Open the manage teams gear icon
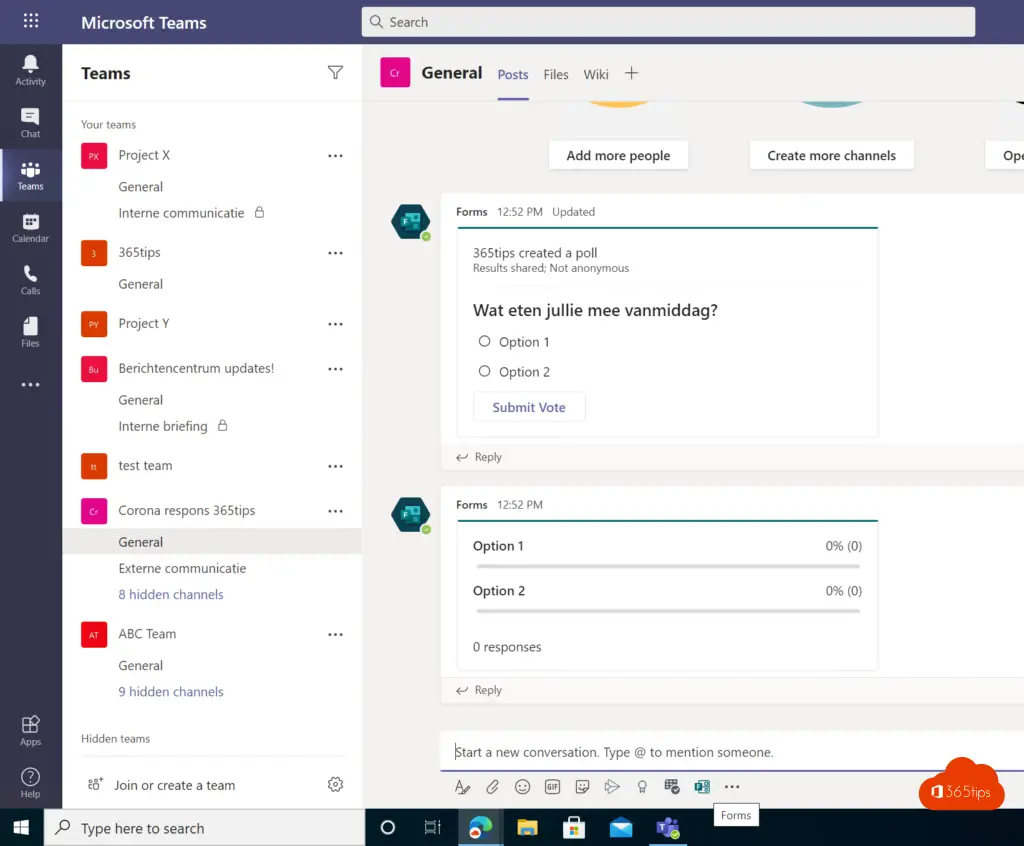1024x846 pixels. point(335,785)
